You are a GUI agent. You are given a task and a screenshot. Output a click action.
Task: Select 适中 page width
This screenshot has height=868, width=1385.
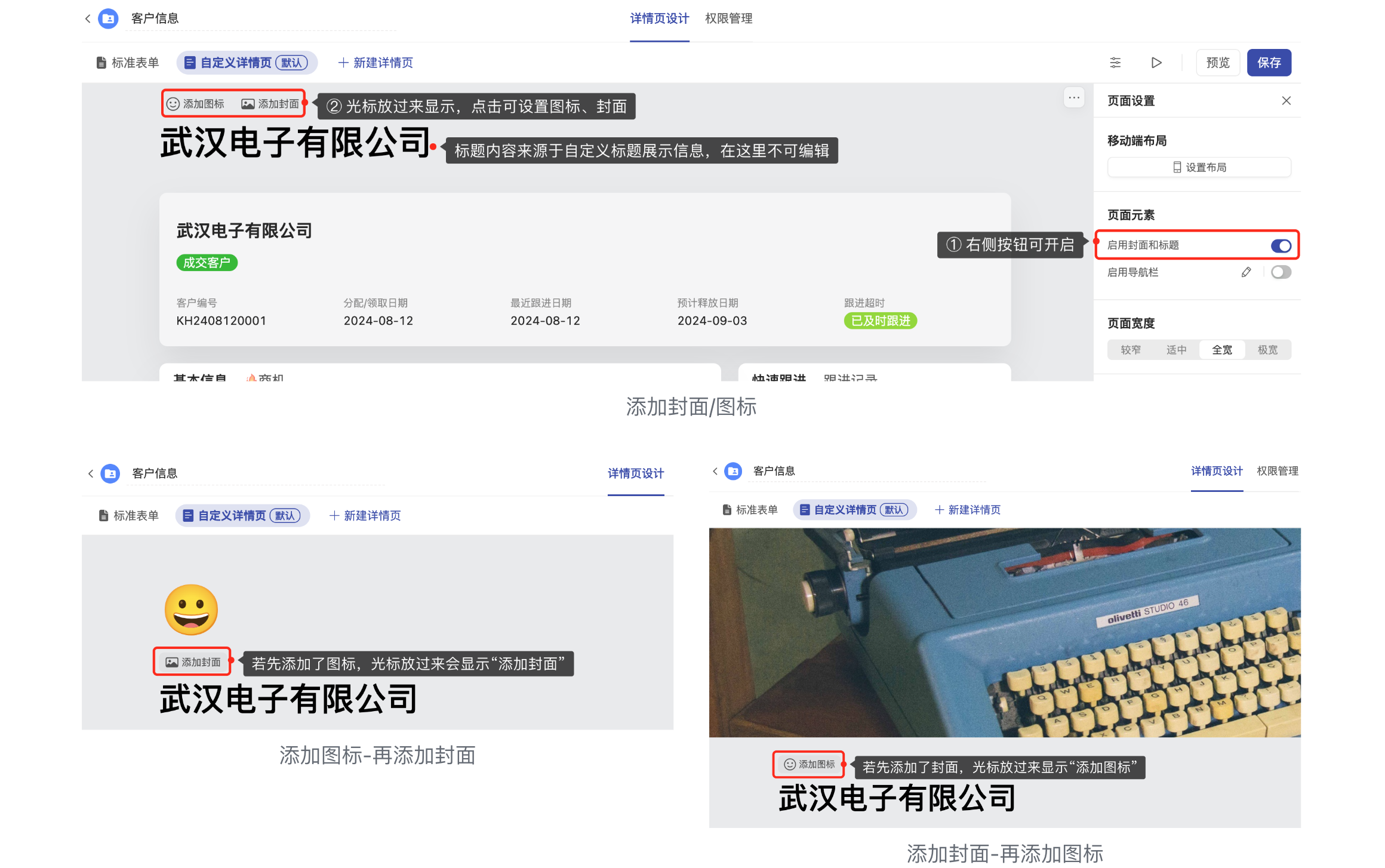[x=1176, y=350]
